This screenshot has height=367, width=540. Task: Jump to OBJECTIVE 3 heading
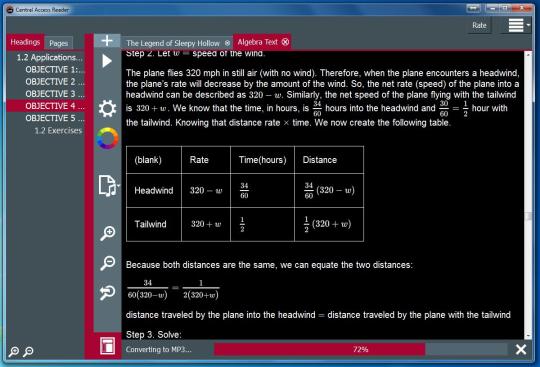[x=55, y=94]
